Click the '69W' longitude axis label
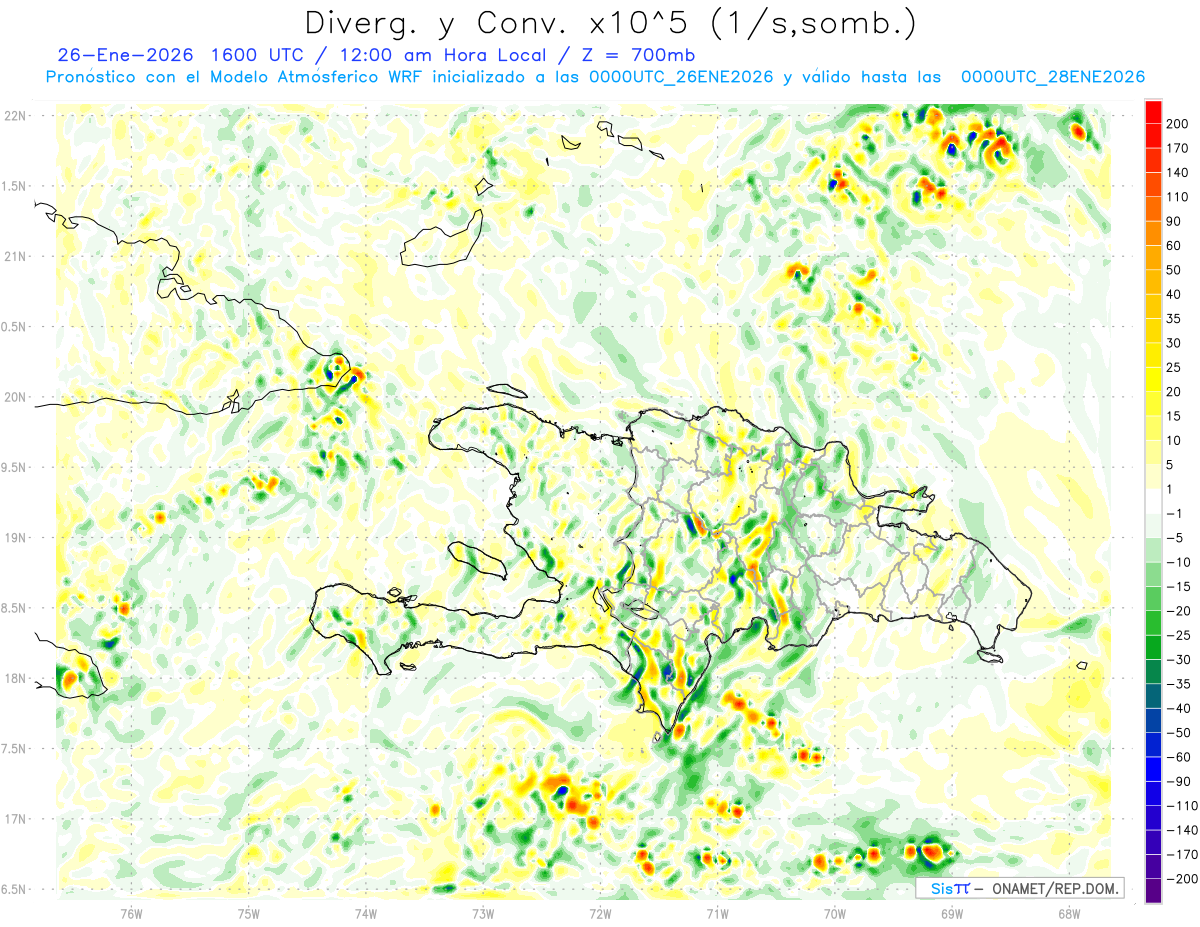The width and height of the screenshot is (1200, 927). [x=952, y=914]
